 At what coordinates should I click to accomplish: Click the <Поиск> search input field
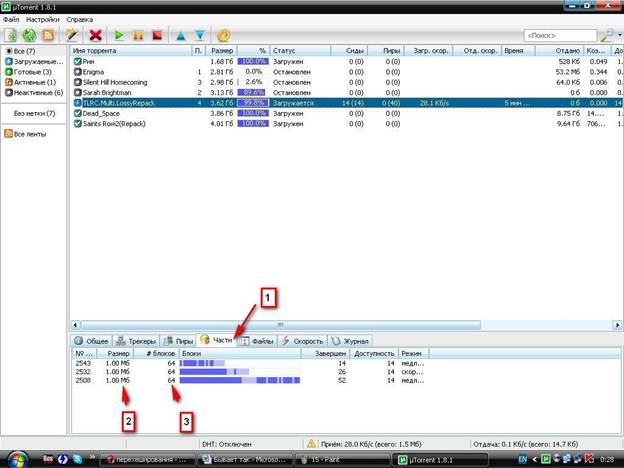click(560, 35)
